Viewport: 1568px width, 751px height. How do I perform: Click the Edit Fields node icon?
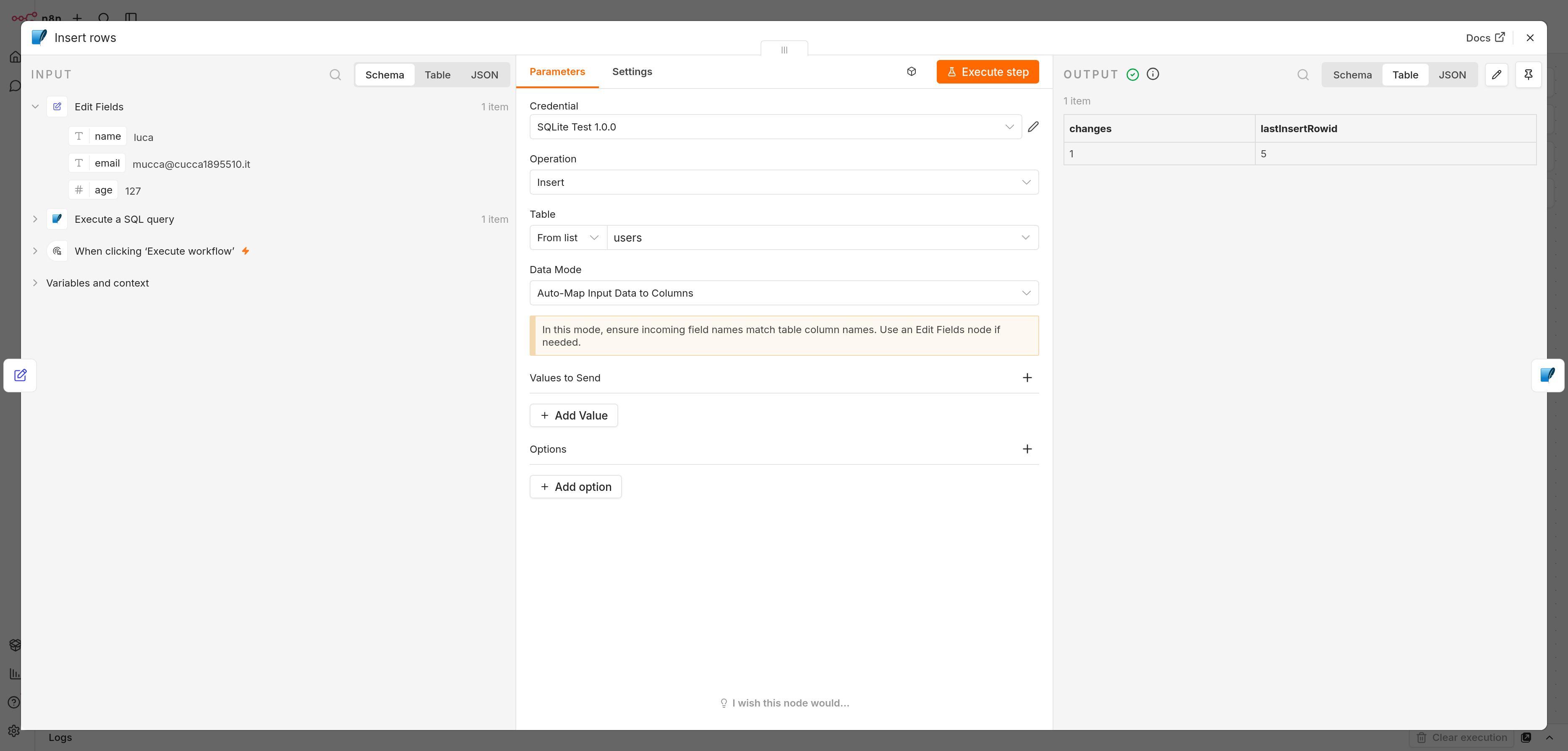(57, 107)
